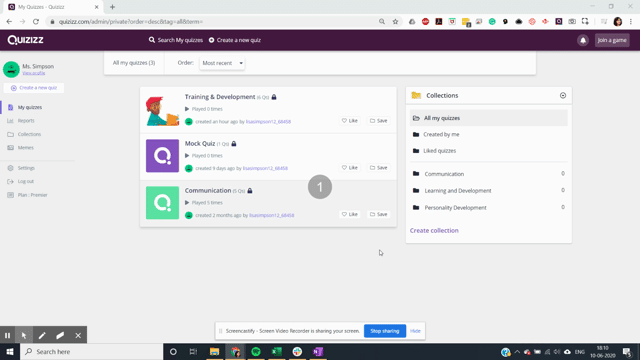Image resolution: width=640 pixels, height=360 pixels.
Task: Open File Explorer from taskbar
Action: (x=214, y=351)
